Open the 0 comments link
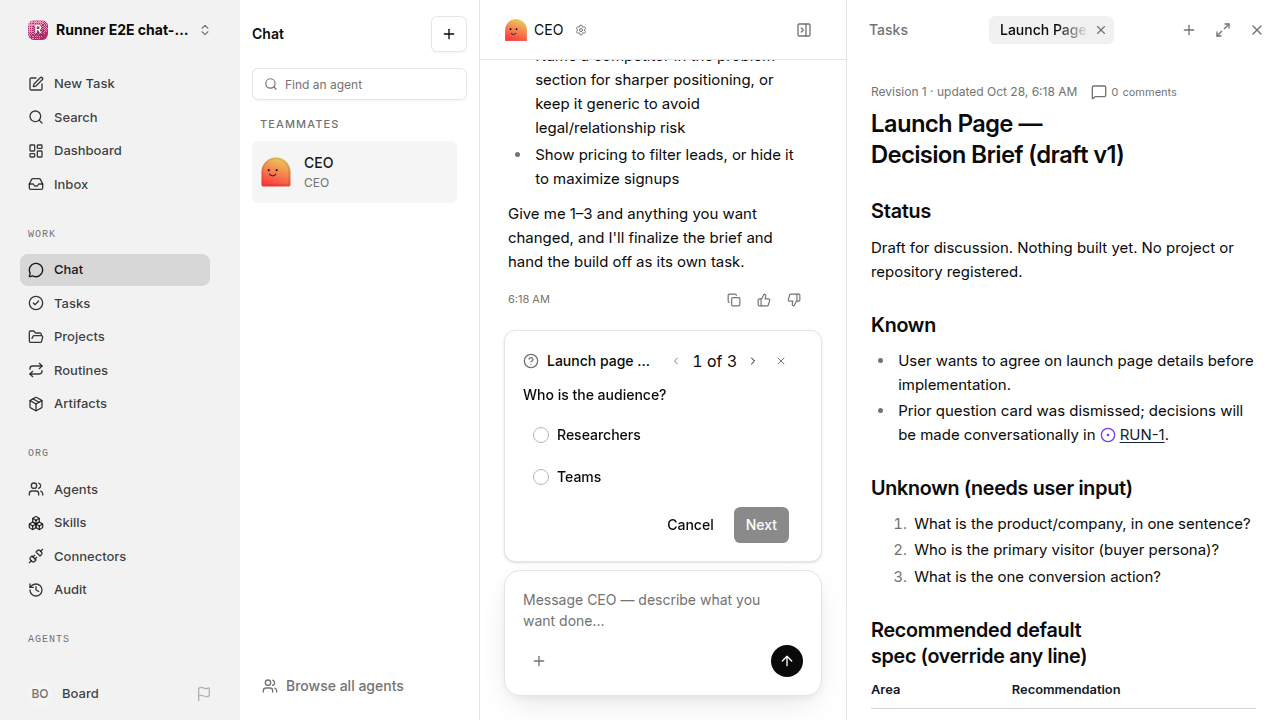The height and width of the screenshot is (720, 1280). pyautogui.click(x=1134, y=92)
